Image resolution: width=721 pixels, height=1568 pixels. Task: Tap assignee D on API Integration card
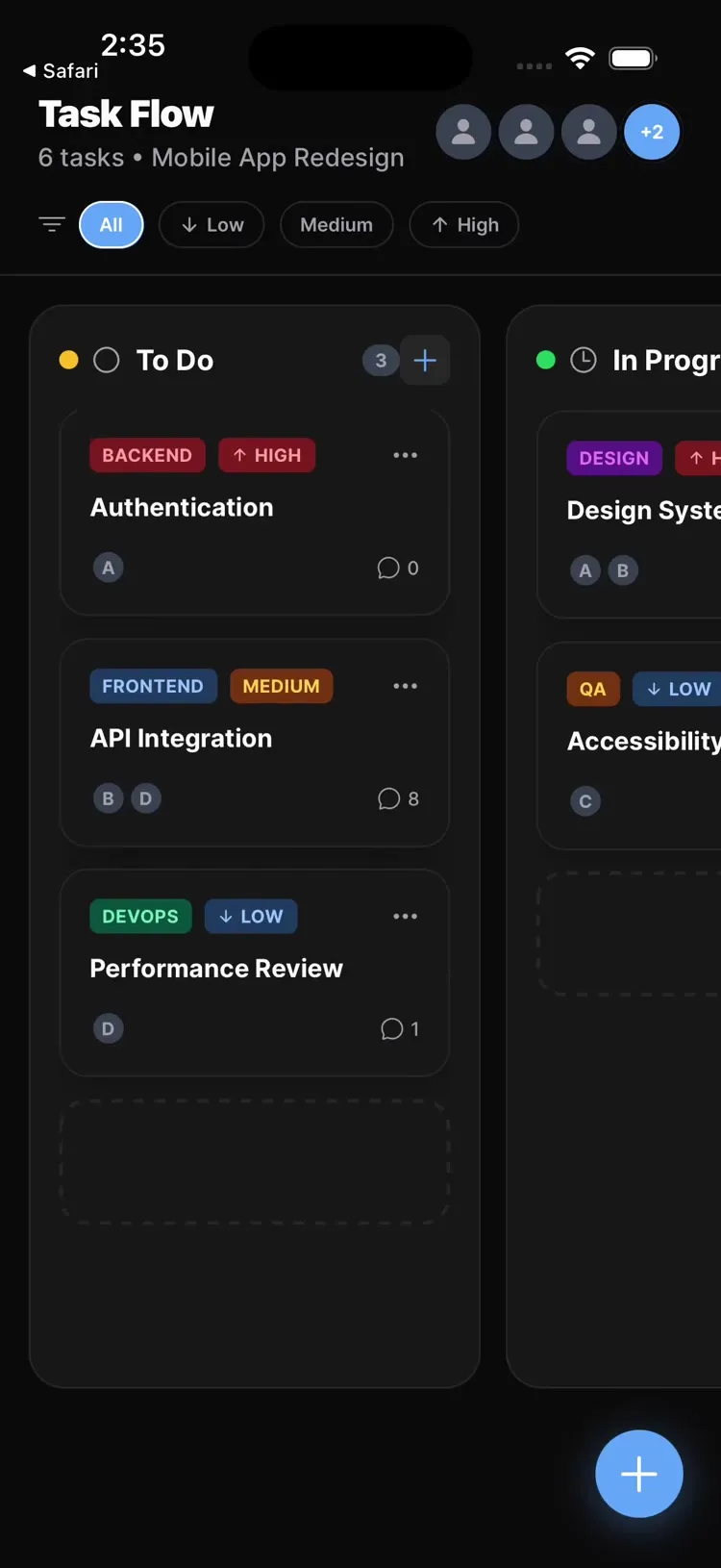(145, 798)
